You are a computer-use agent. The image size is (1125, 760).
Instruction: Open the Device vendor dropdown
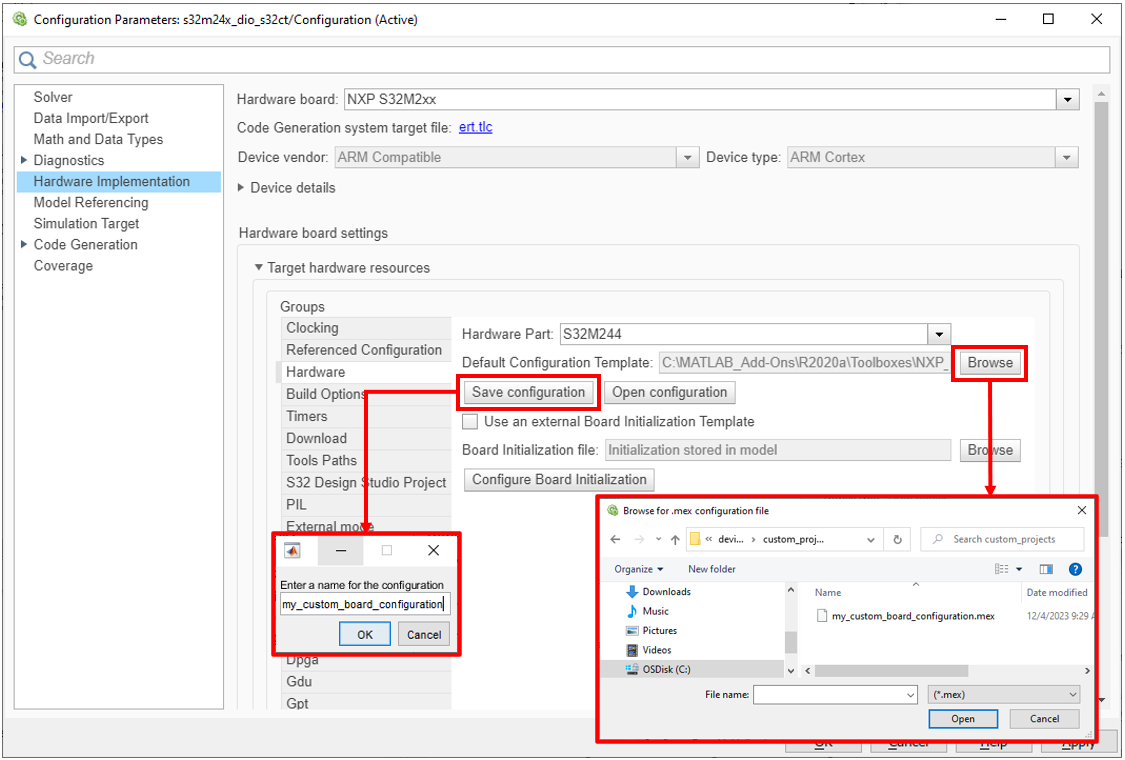(x=687, y=157)
